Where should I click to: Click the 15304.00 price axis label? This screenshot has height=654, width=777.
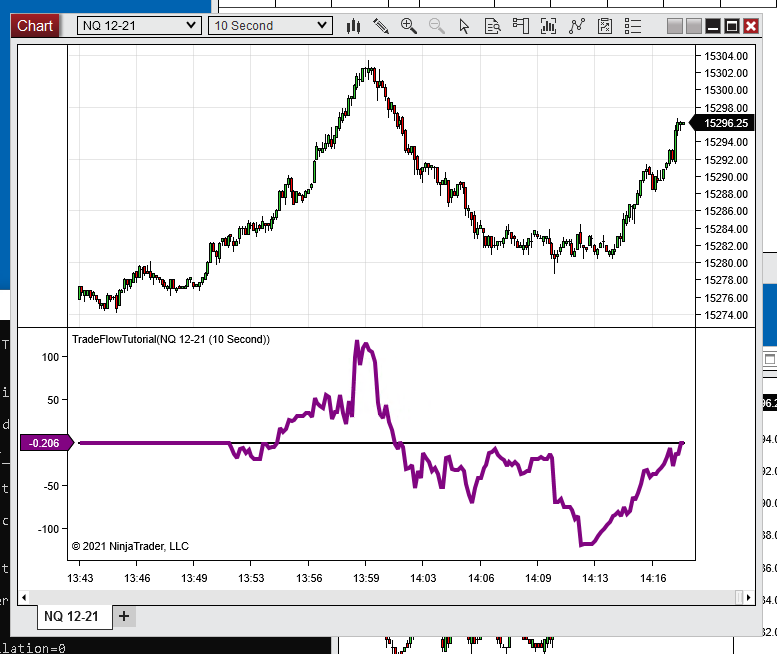[x=726, y=56]
